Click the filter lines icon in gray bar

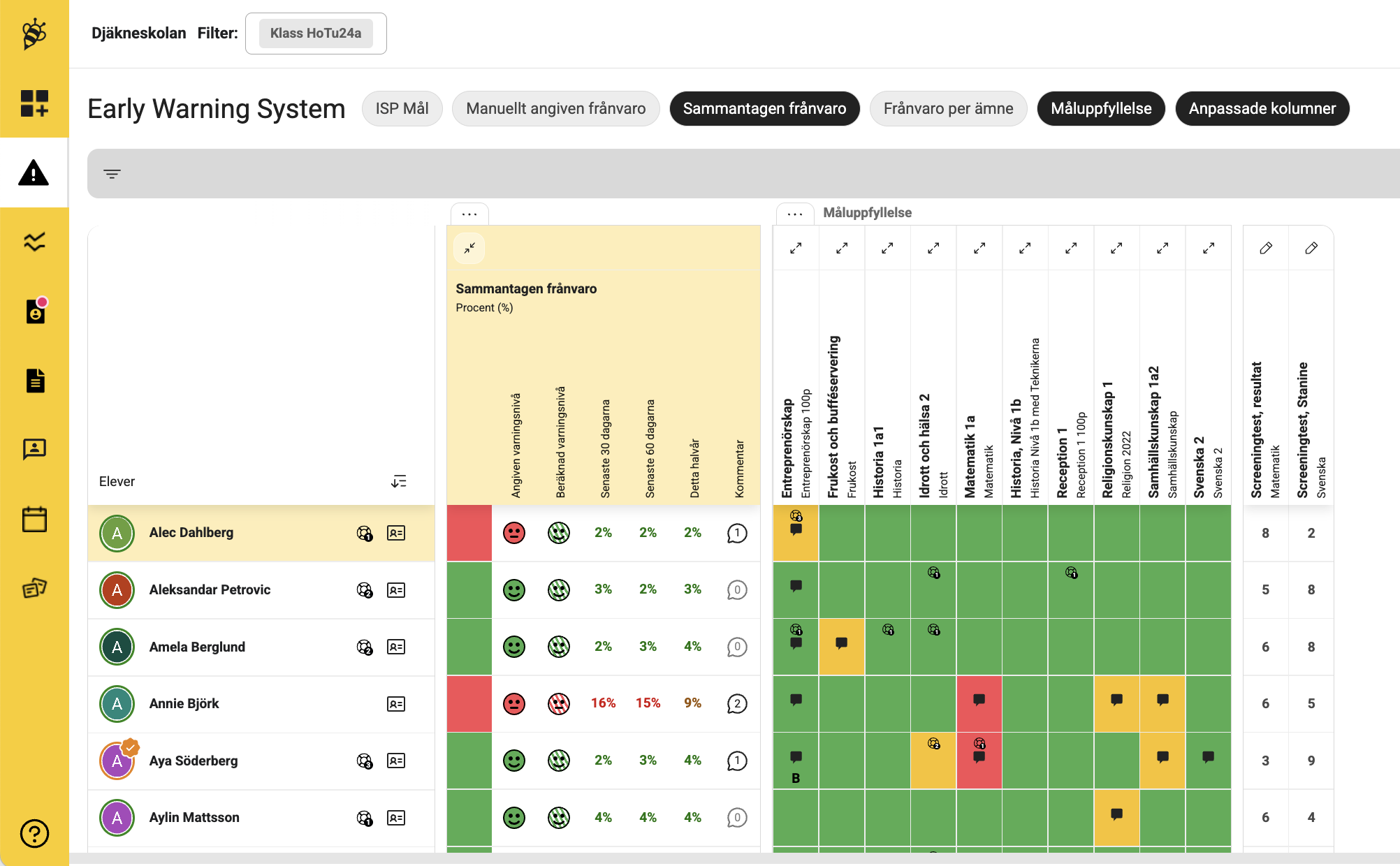pyautogui.click(x=112, y=174)
